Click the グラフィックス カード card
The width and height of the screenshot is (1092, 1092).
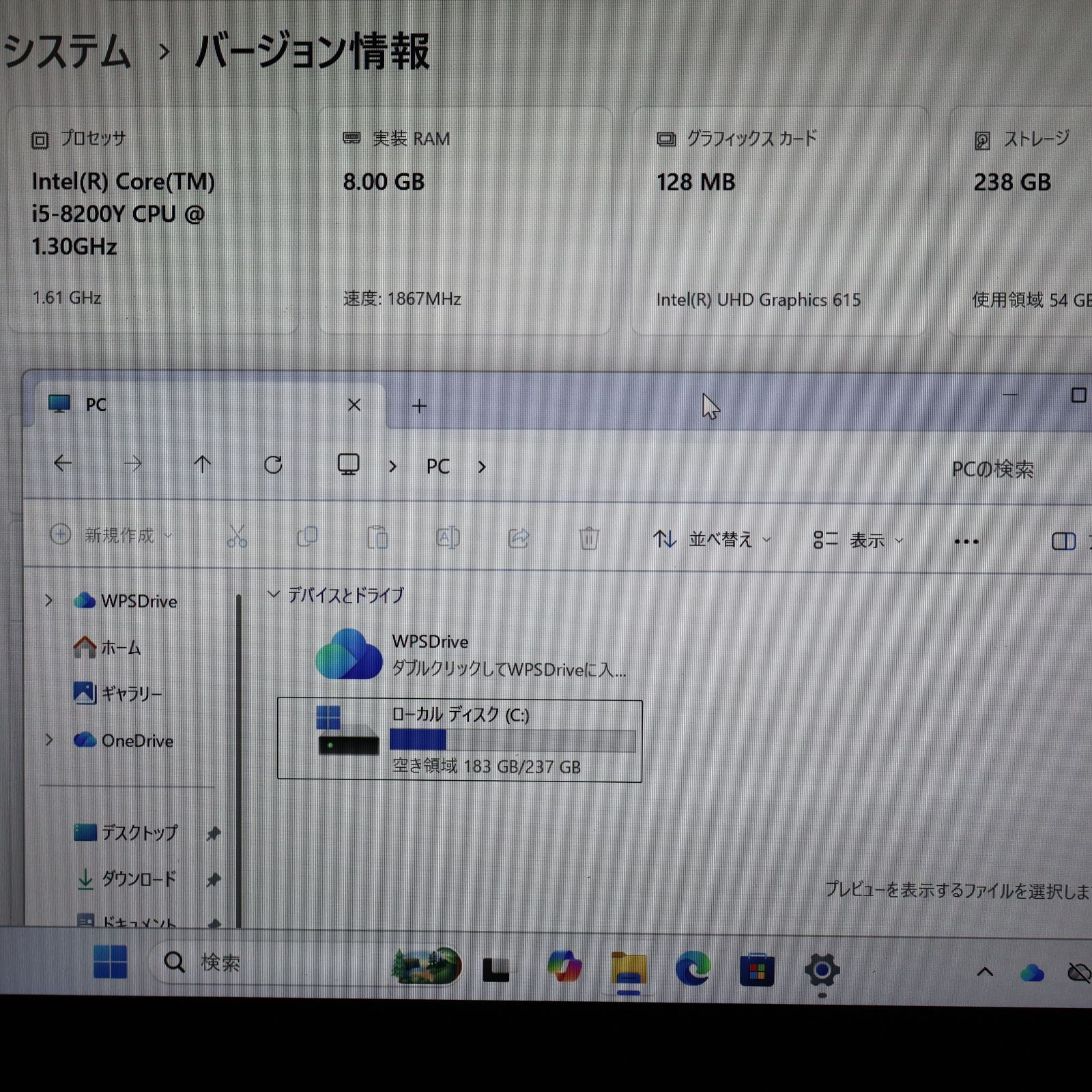coord(780,220)
